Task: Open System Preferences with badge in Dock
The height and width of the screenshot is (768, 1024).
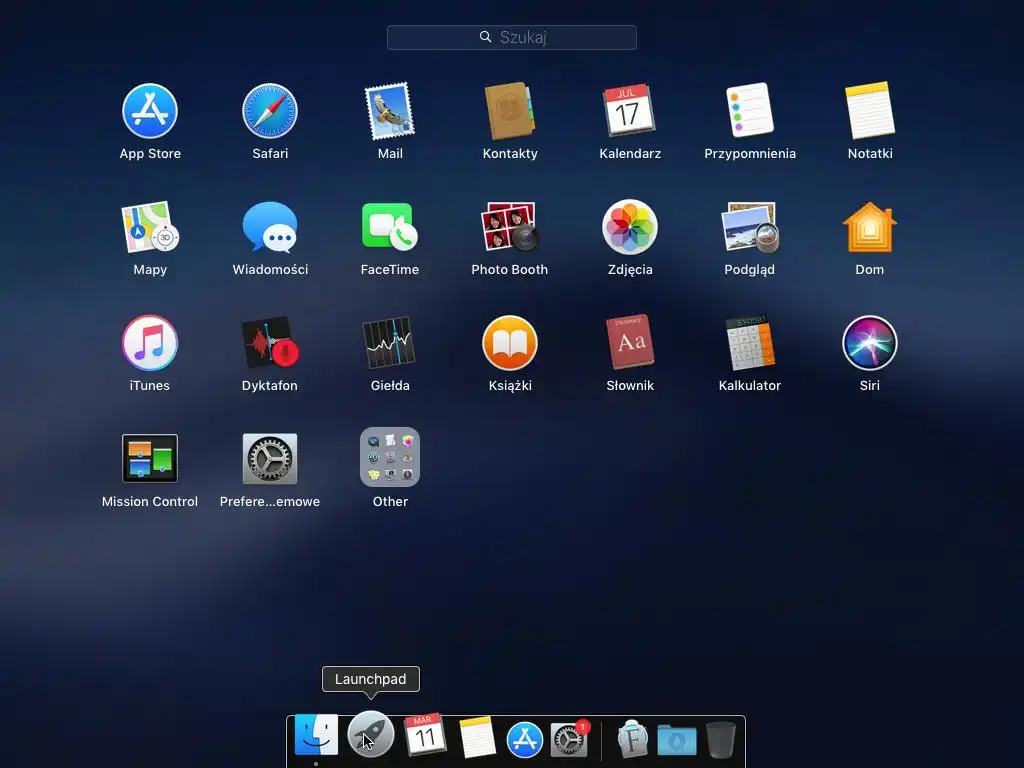Action: click(x=569, y=739)
